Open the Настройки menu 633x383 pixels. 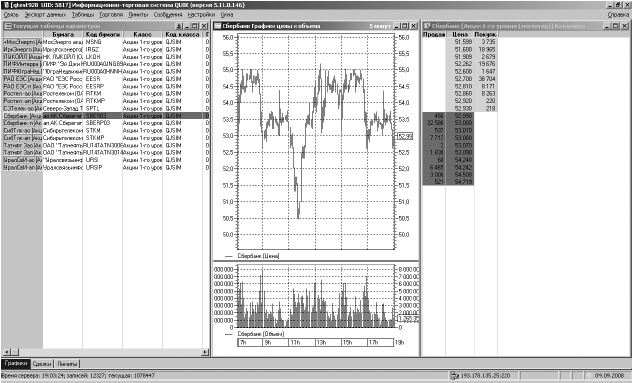(x=201, y=15)
